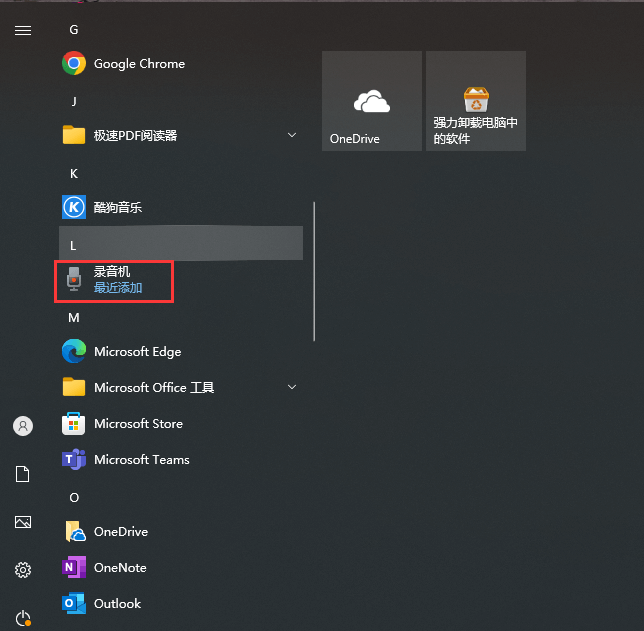The width and height of the screenshot is (644, 631).
Task: Click the Power button in sidebar
Action: pos(22,618)
